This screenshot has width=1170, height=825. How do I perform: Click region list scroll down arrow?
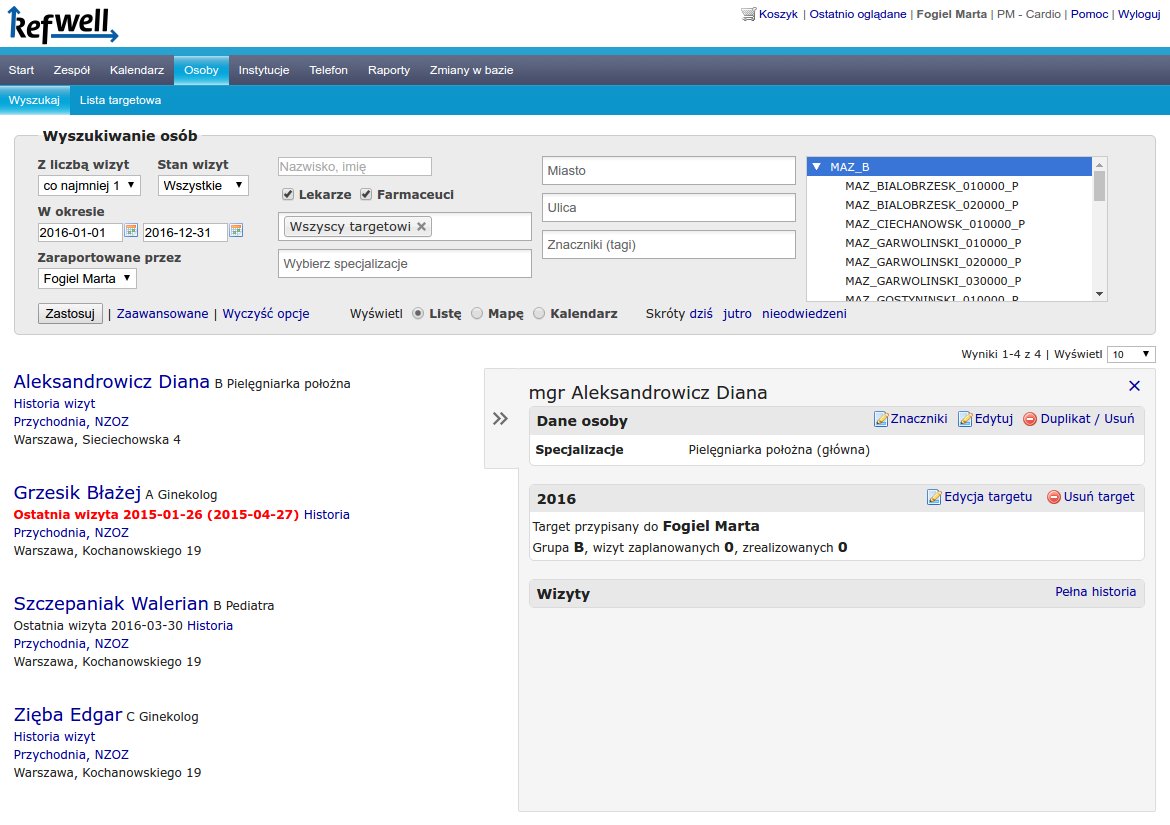[x=1099, y=294]
